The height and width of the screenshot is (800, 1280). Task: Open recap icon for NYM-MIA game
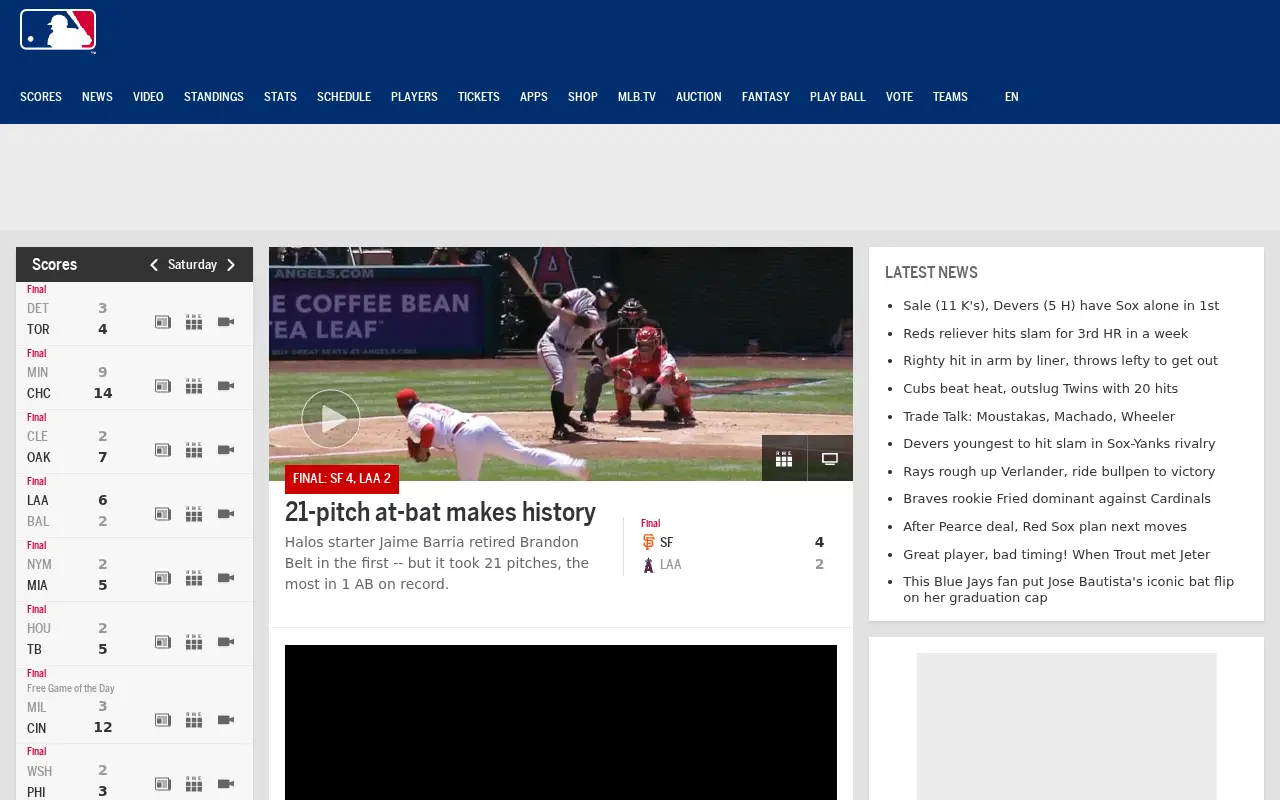[x=163, y=578]
